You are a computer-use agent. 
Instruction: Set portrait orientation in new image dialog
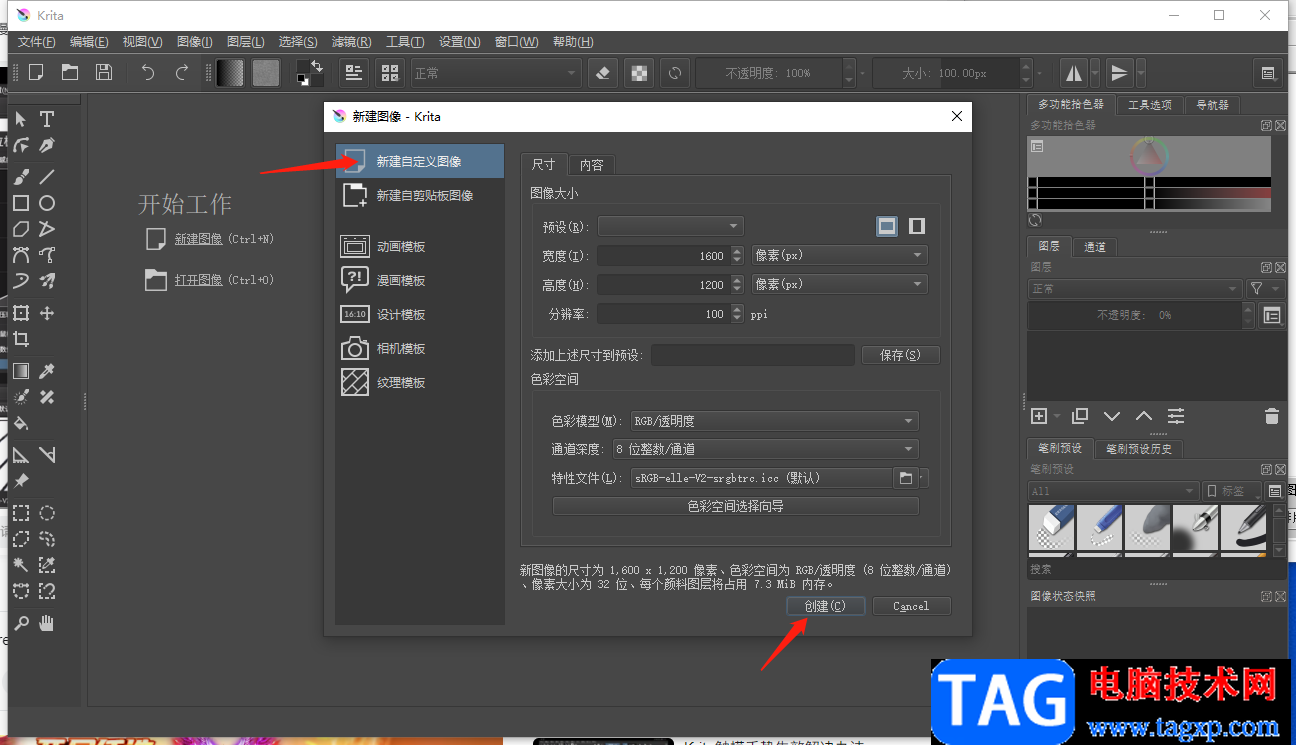[917, 226]
